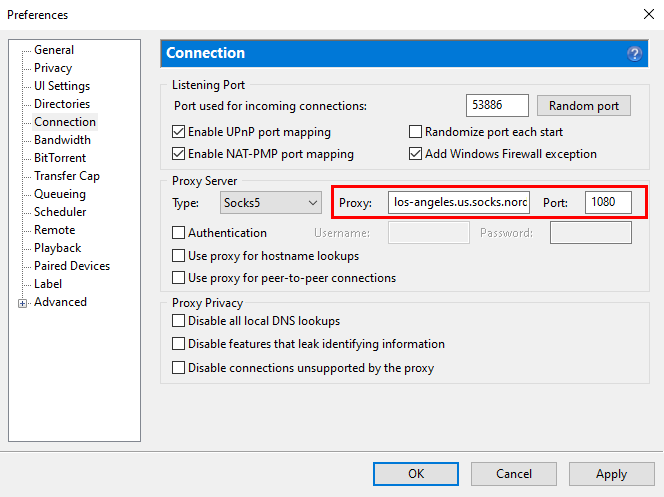Expand the Advanced tree node

(x=23, y=303)
